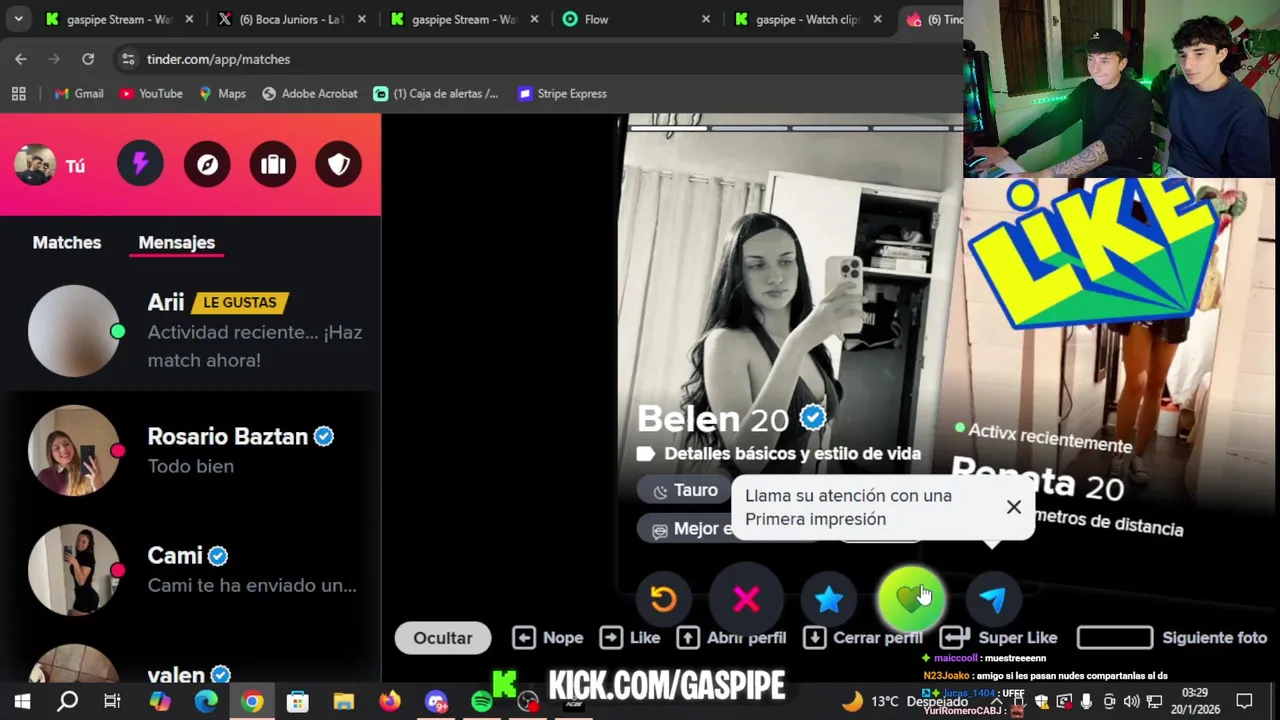Close the Boca Juniors tab
The height and width of the screenshot is (720, 1280).
click(362, 19)
